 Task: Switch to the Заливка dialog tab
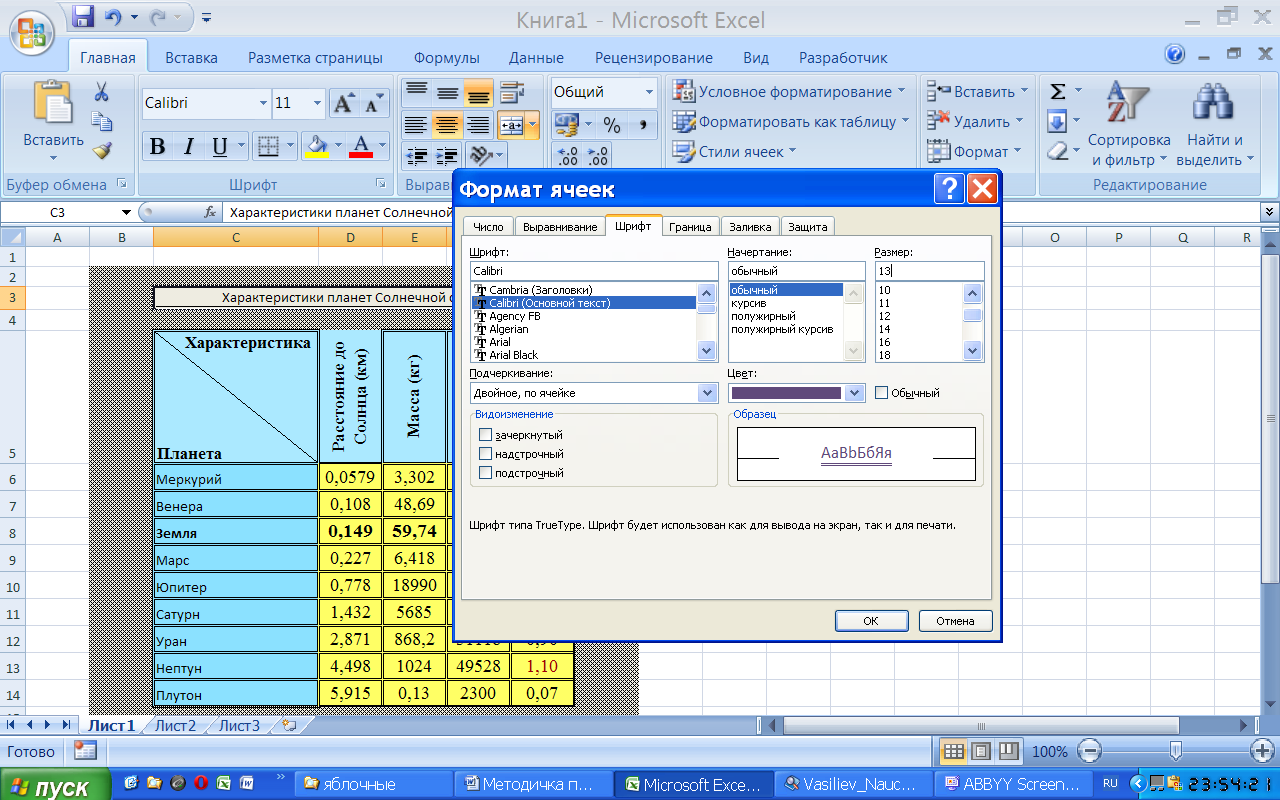coord(749,227)
